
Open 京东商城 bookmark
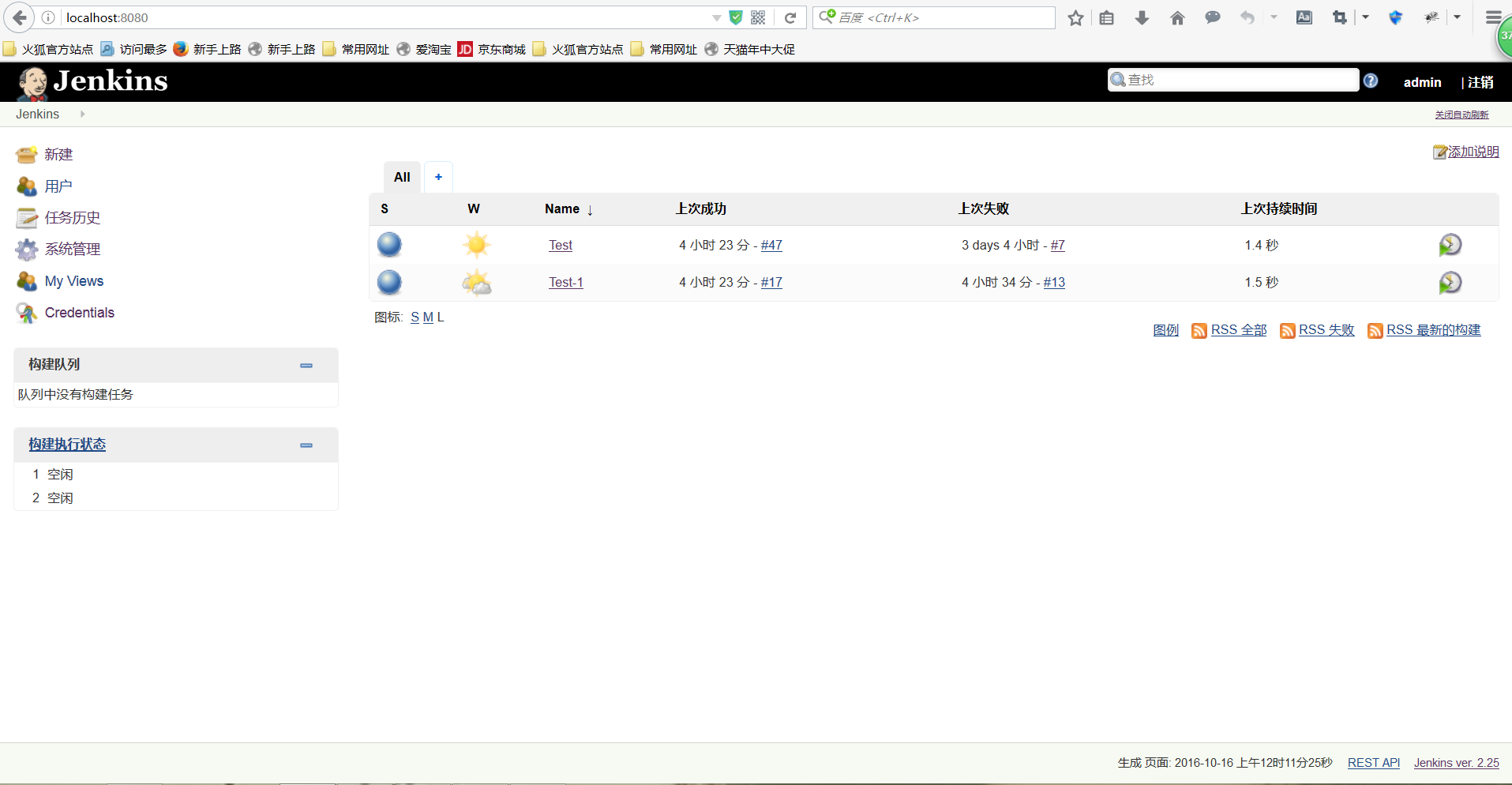492,49
